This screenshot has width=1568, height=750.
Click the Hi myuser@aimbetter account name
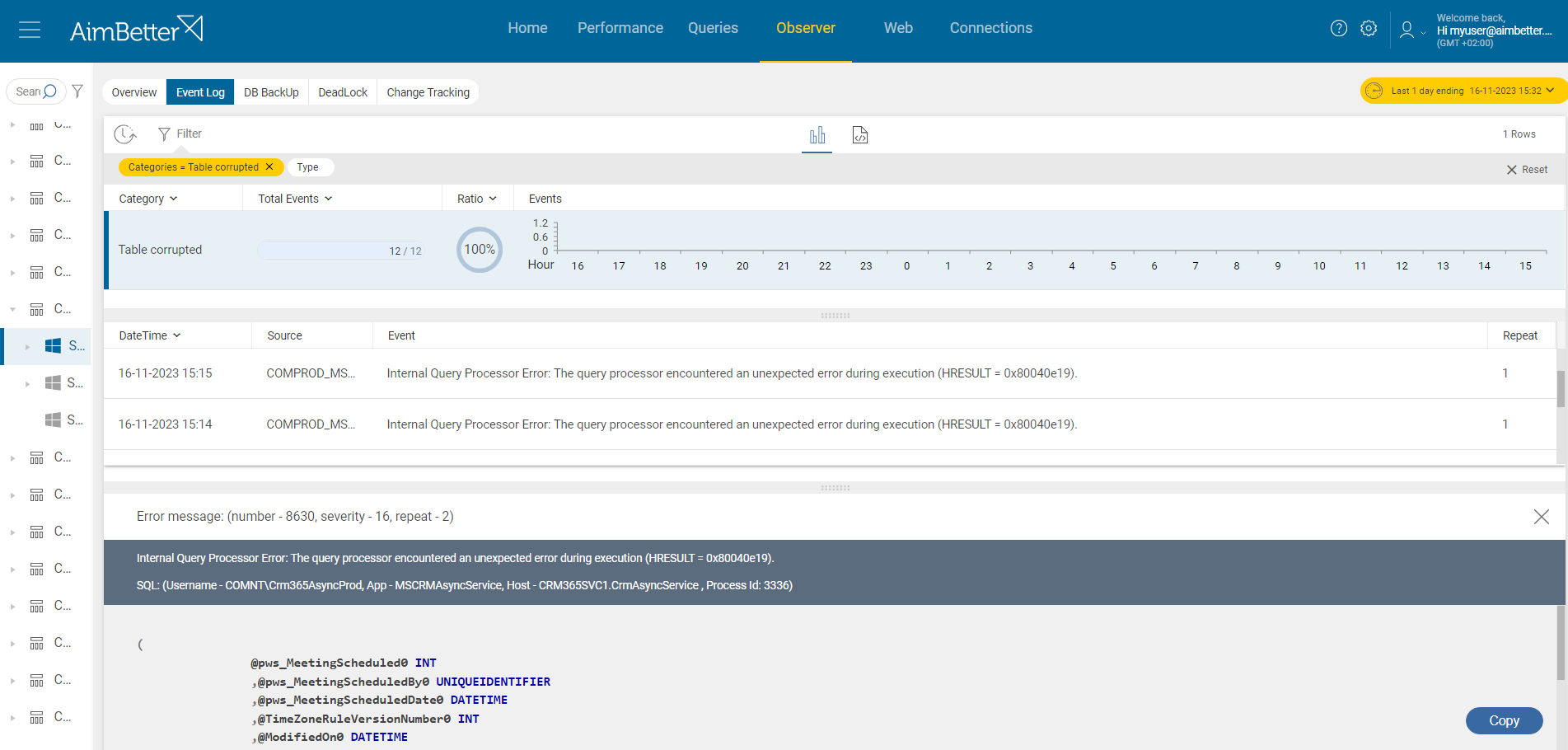click(1494, 30)
